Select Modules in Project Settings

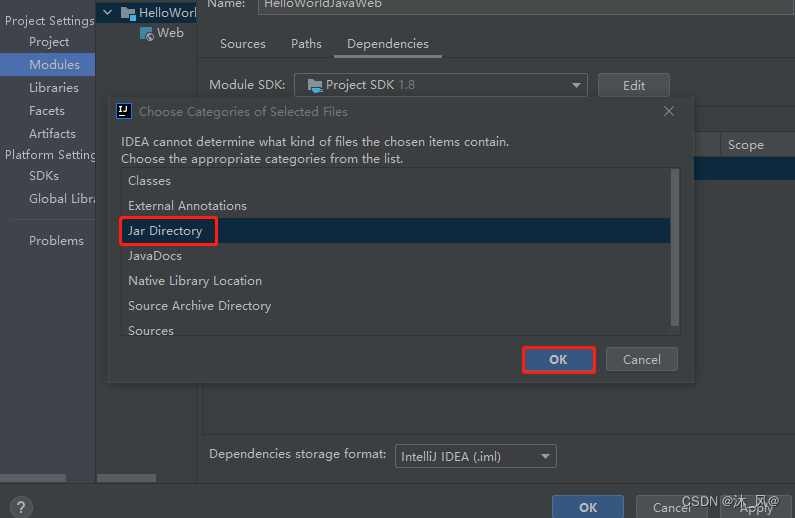(48, 64)
